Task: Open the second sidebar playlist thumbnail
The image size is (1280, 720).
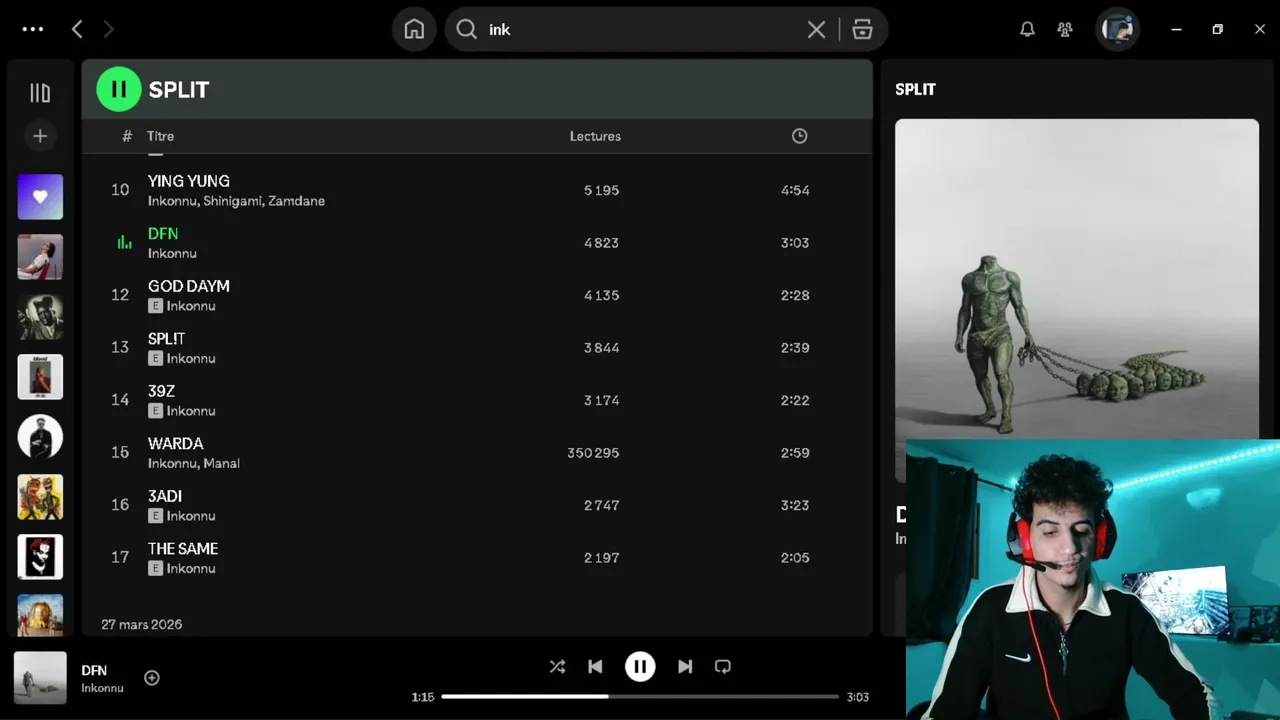Action: (x=40, y=257)
